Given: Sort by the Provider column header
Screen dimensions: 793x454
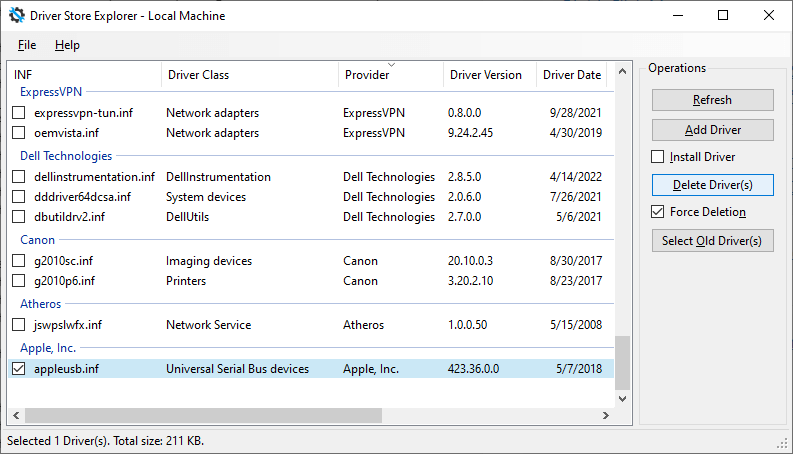Looking at the screenshot, I should pyautogui.click(x=391, y=75).
